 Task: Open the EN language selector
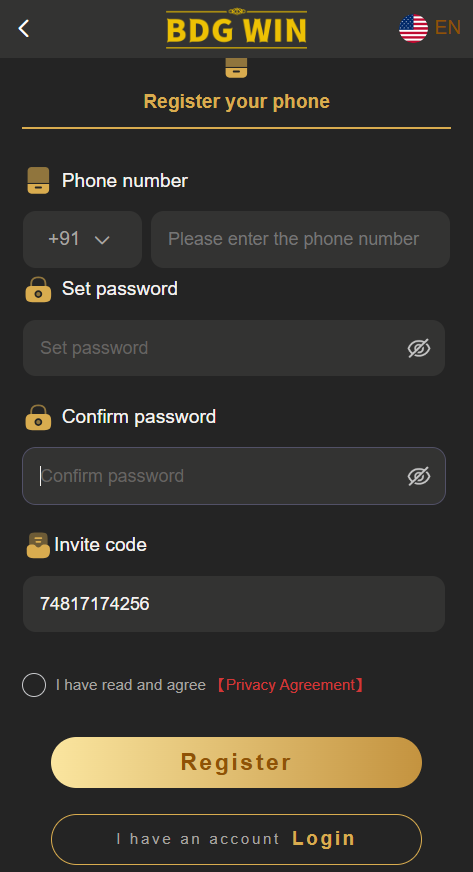coord(447,27)
